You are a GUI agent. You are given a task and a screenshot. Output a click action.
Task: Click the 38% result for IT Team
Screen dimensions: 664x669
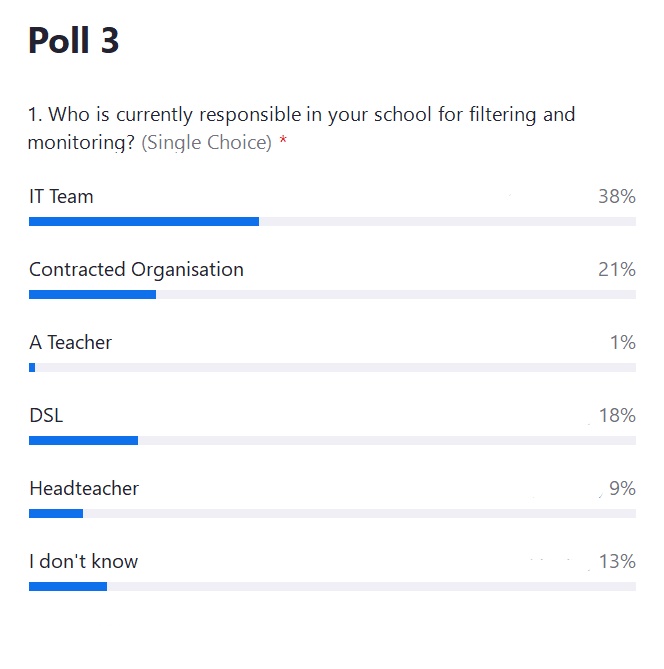(617, 197)
